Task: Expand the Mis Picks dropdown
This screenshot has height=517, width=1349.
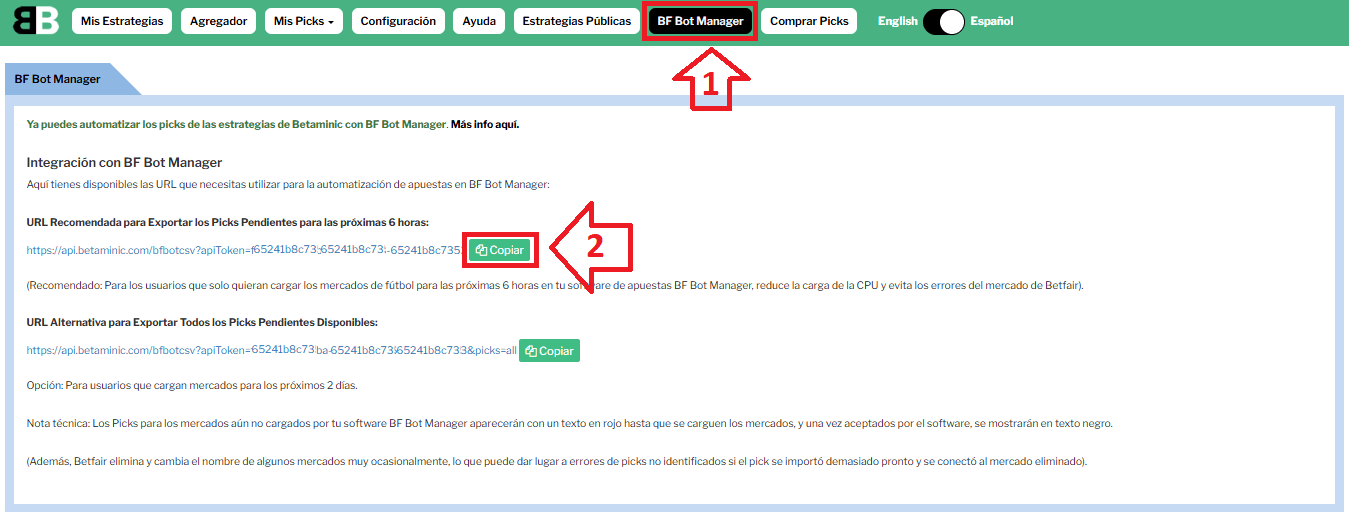Action: coord(304,21)
